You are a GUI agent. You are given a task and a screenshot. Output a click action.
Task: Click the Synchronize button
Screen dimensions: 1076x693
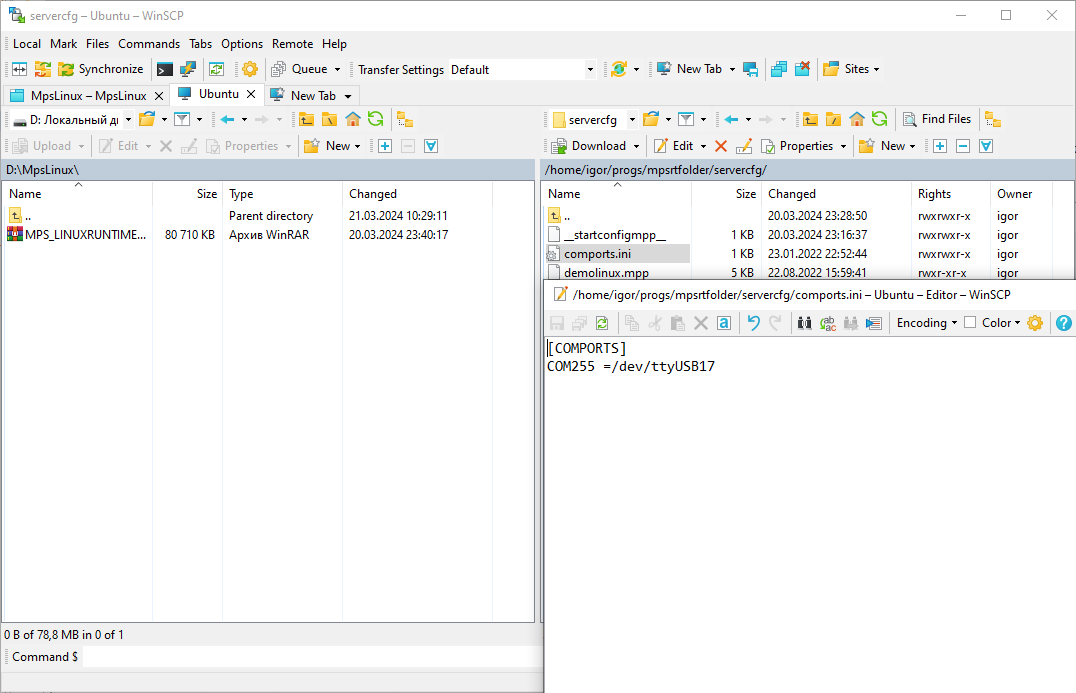tap(101, 69)
